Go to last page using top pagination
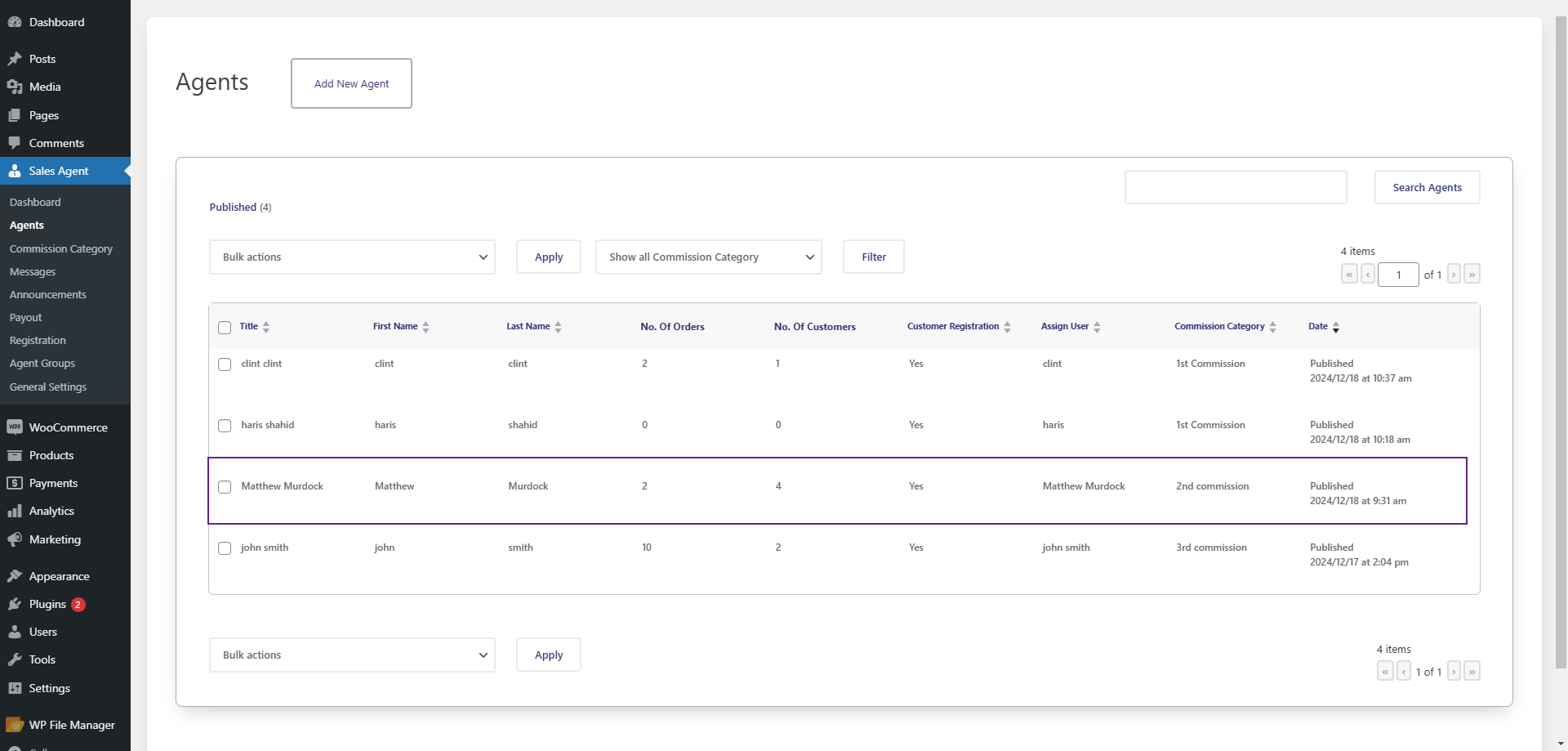Image resolution: width=1568 pixels, height=751 pixels. point(1472,275)
